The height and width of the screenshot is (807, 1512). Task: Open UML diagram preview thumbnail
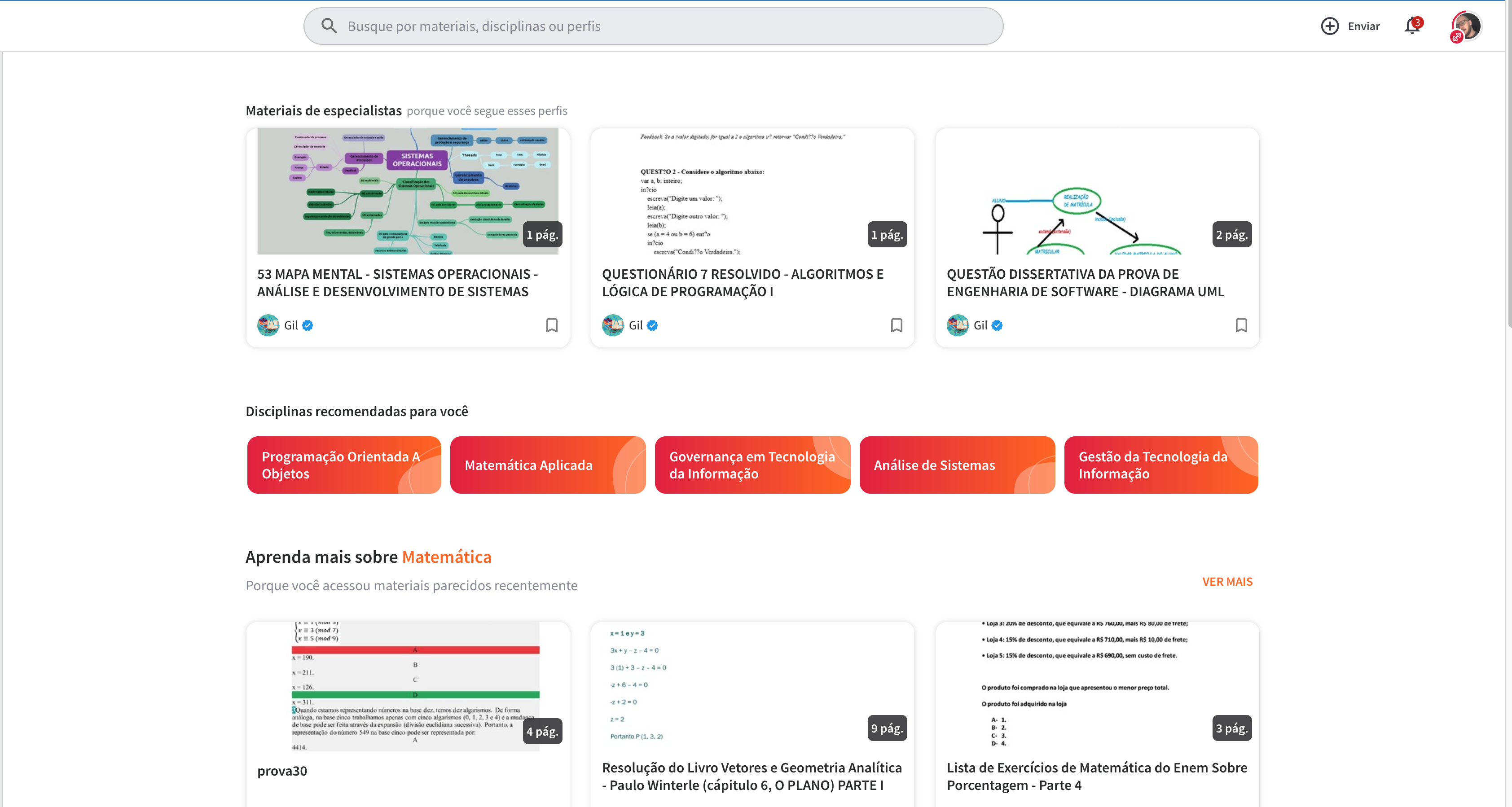point(1097,191)
